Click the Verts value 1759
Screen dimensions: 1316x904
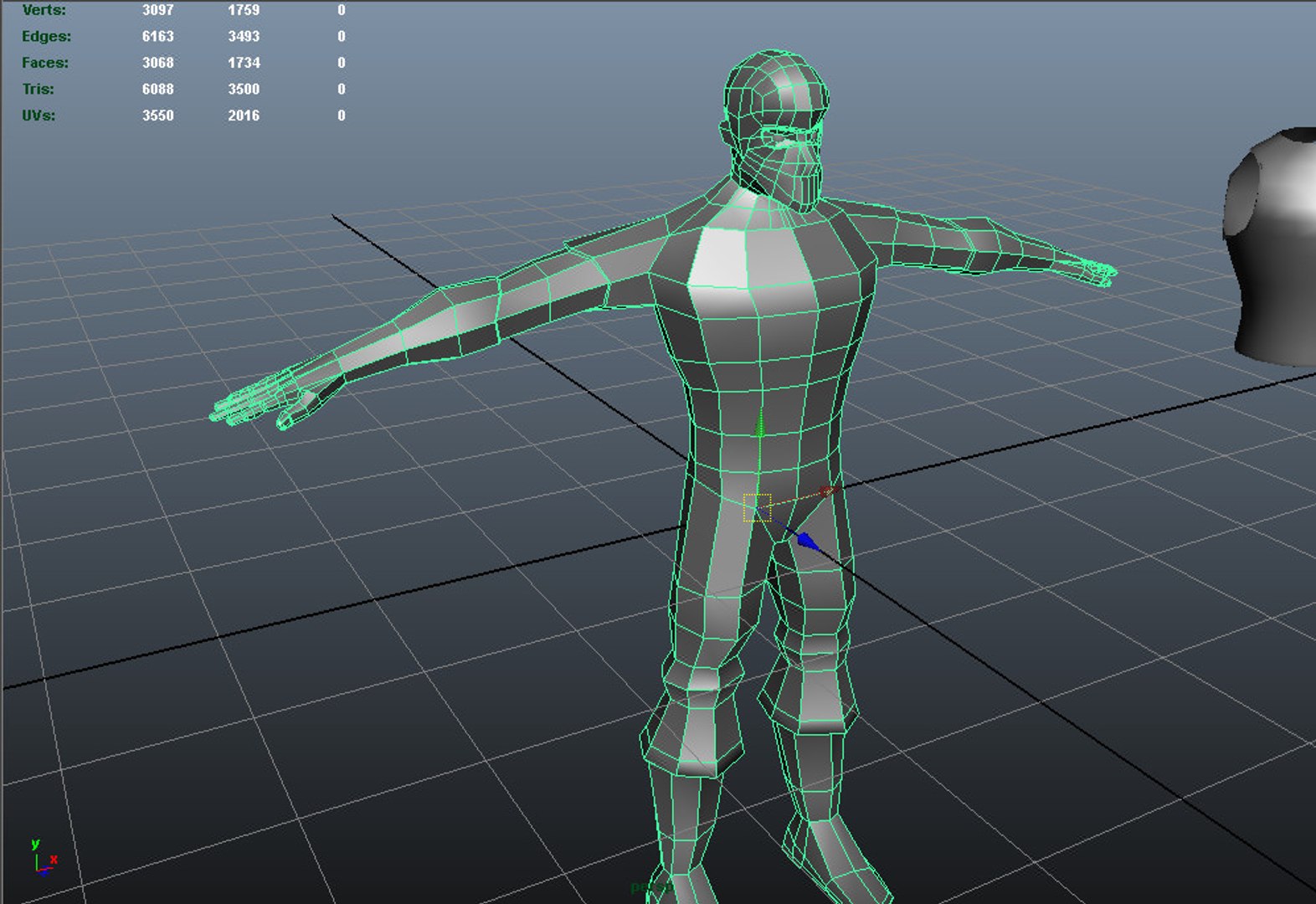tap(244, 10)
